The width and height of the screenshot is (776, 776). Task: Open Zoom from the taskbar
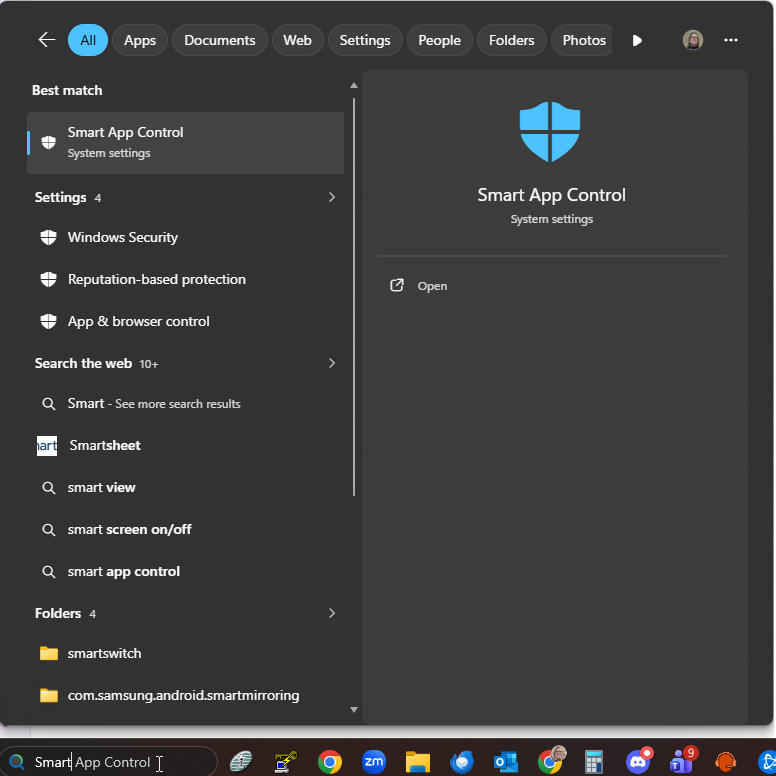click(374, 762)
